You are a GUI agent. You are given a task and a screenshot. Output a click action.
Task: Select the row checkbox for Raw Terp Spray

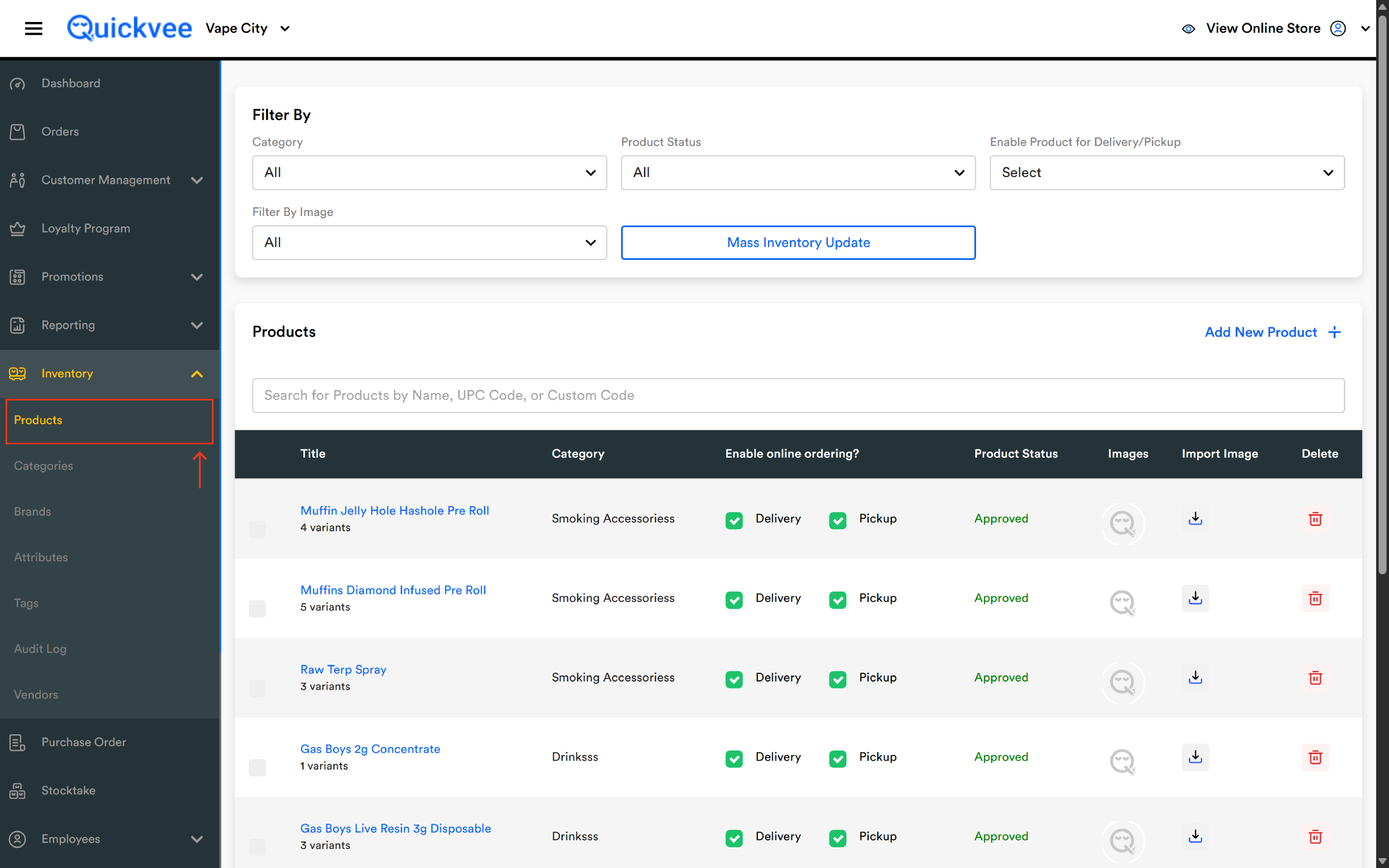click(x=257, y=688)
